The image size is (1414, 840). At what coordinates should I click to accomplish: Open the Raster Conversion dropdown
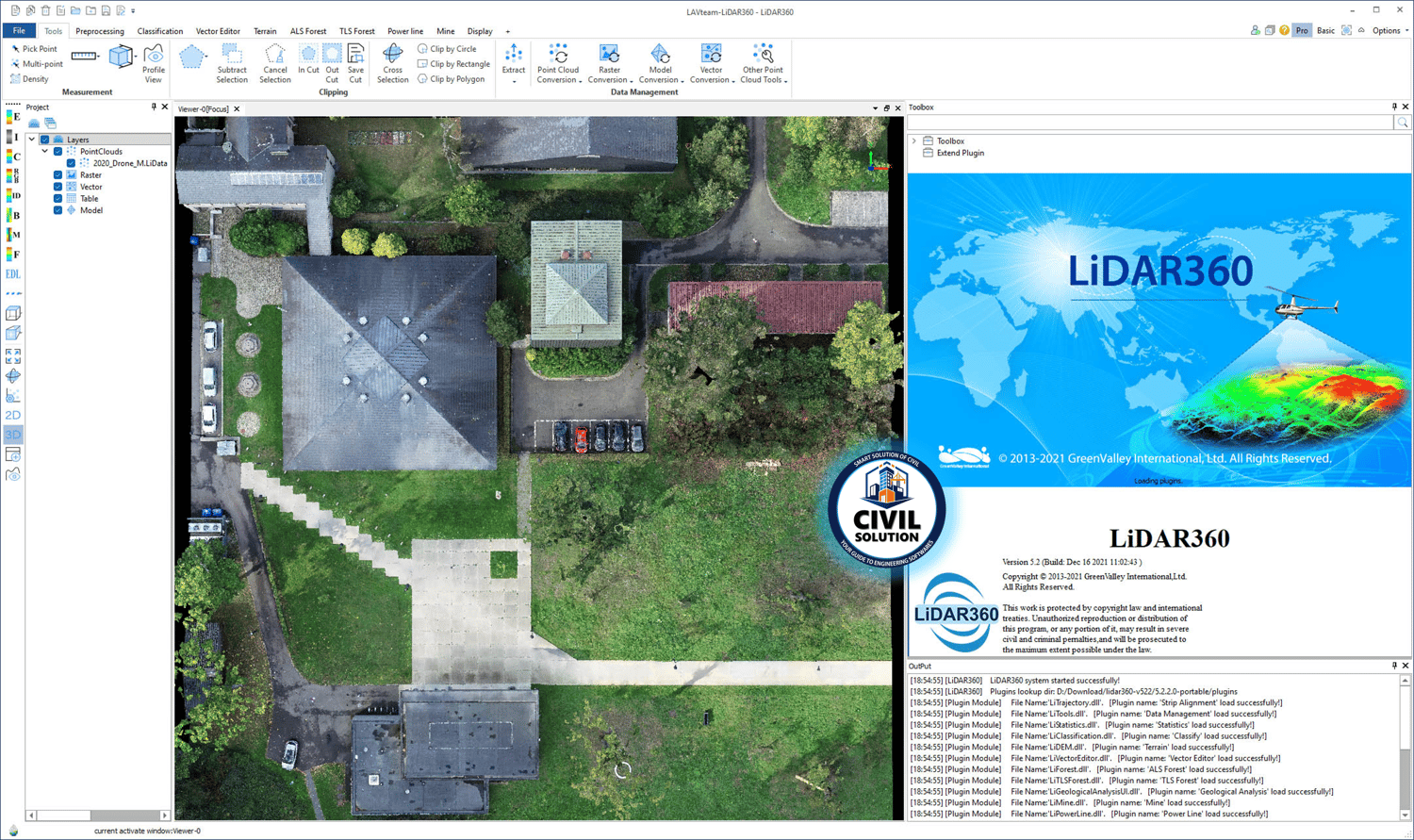[610, 64]
